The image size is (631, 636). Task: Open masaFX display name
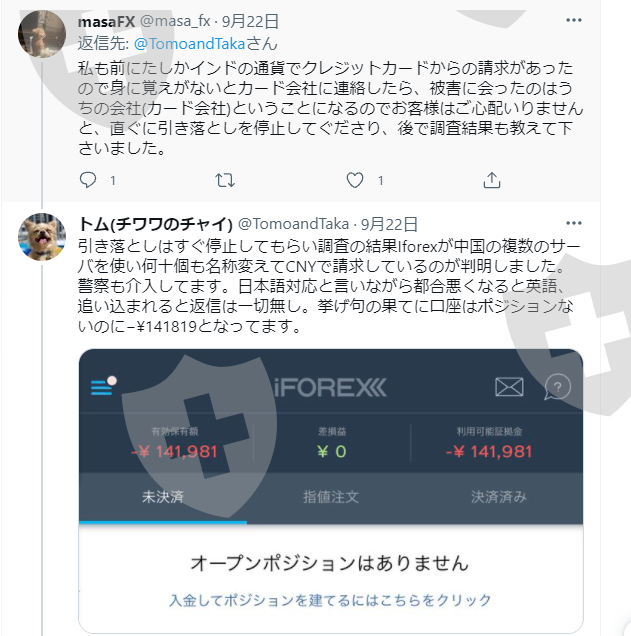pyautogui.click(x=106, y=21)
